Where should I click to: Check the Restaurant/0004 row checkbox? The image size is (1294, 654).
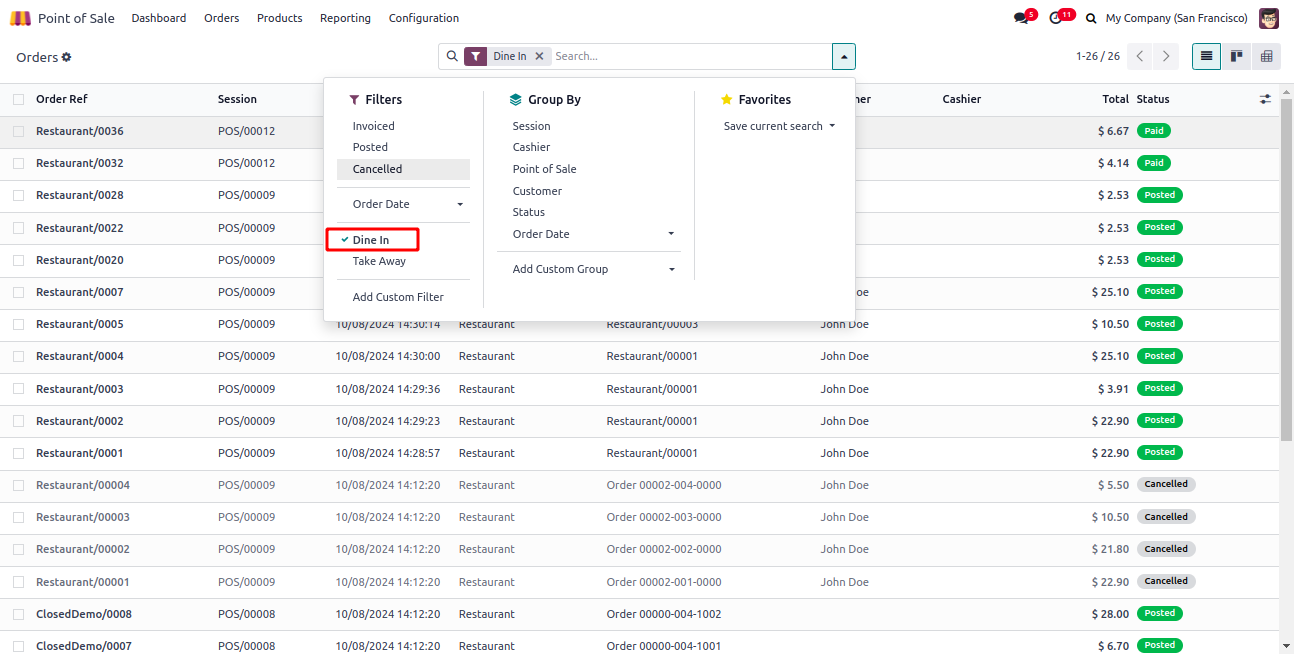[18, 356]
